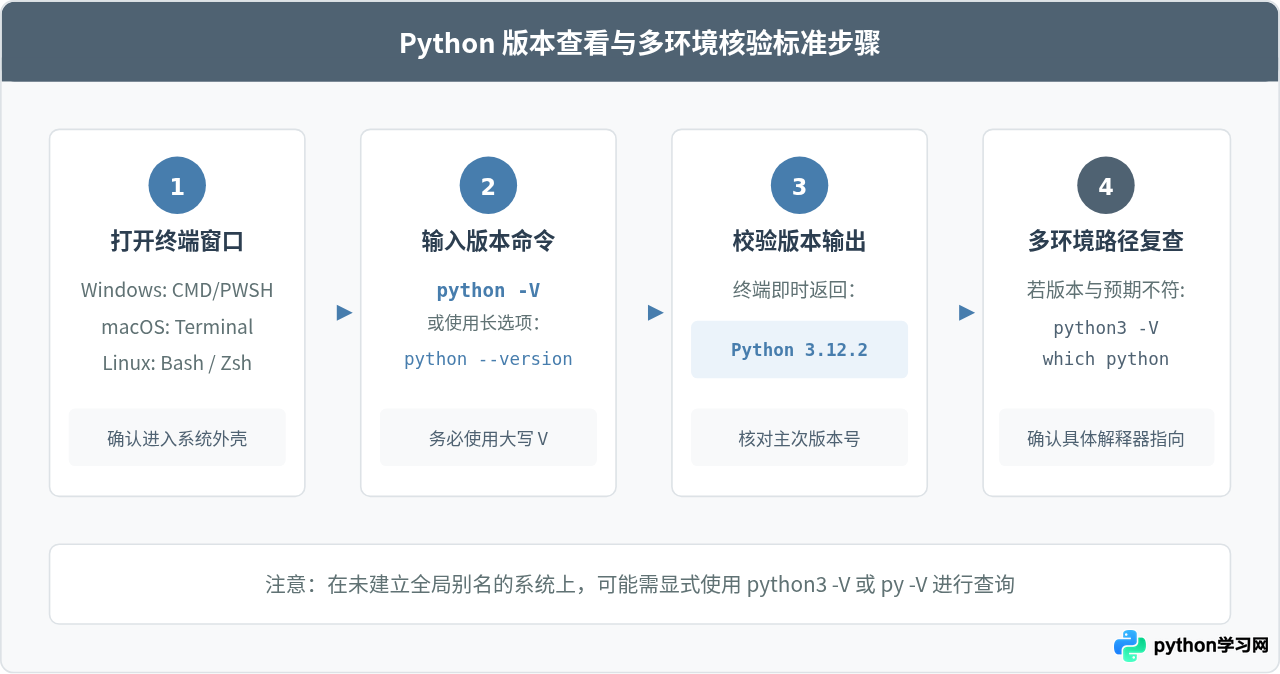
Task: Select the heading "多环境路径复查"
Action: [1106, 241]
